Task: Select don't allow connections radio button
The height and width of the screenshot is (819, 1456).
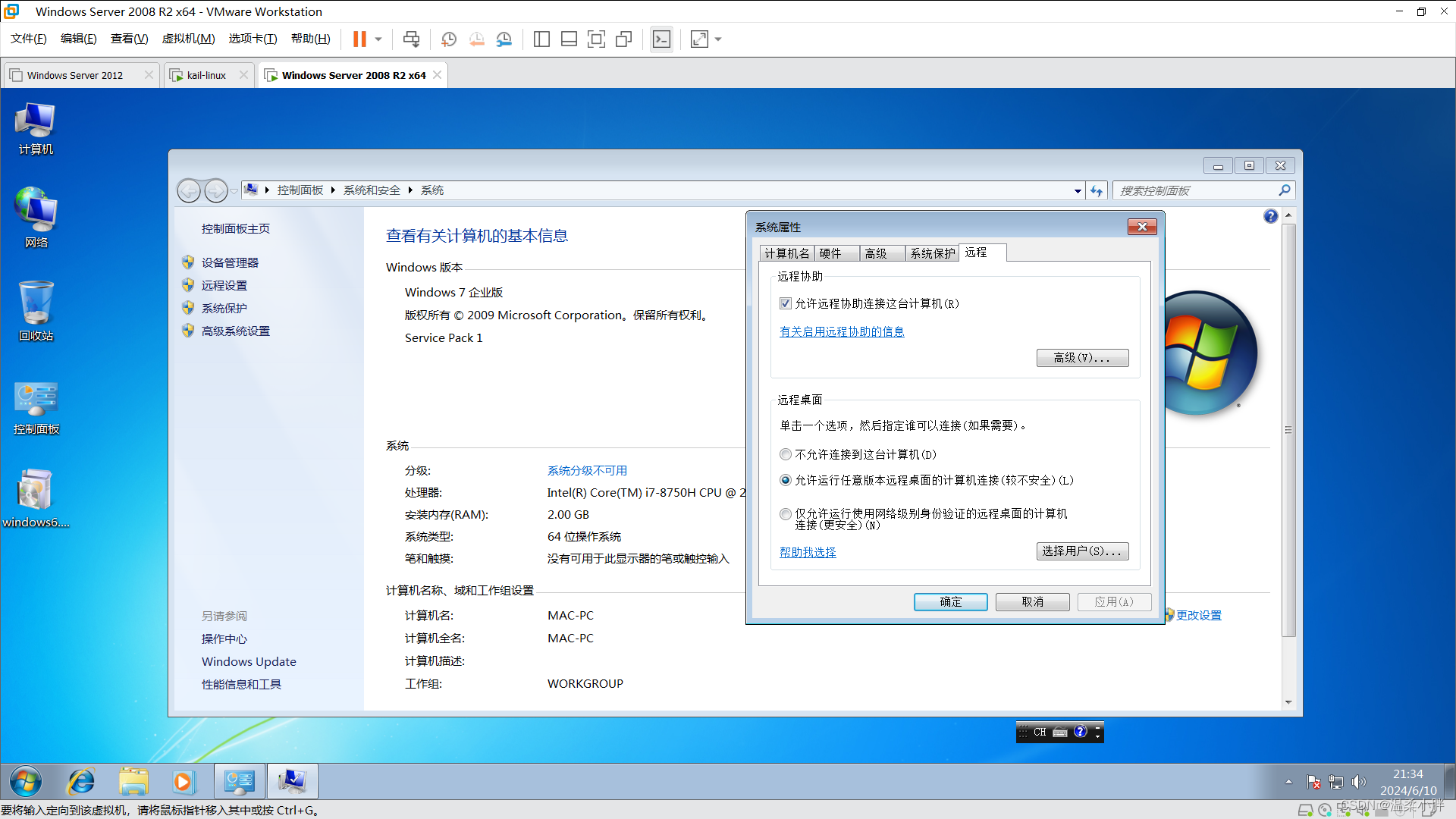Action: (x=786, y=454)
